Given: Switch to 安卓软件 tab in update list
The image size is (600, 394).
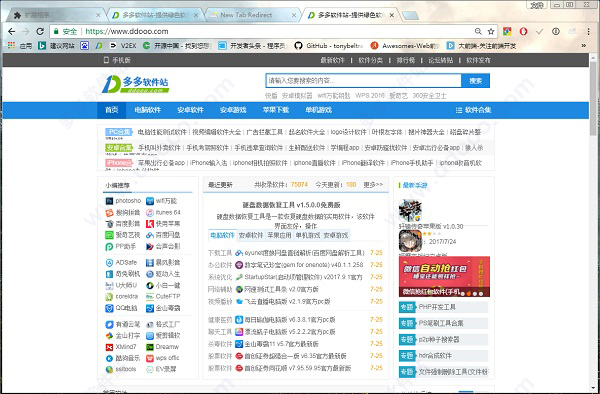Looking at the screenshot, I should (251, 235).
